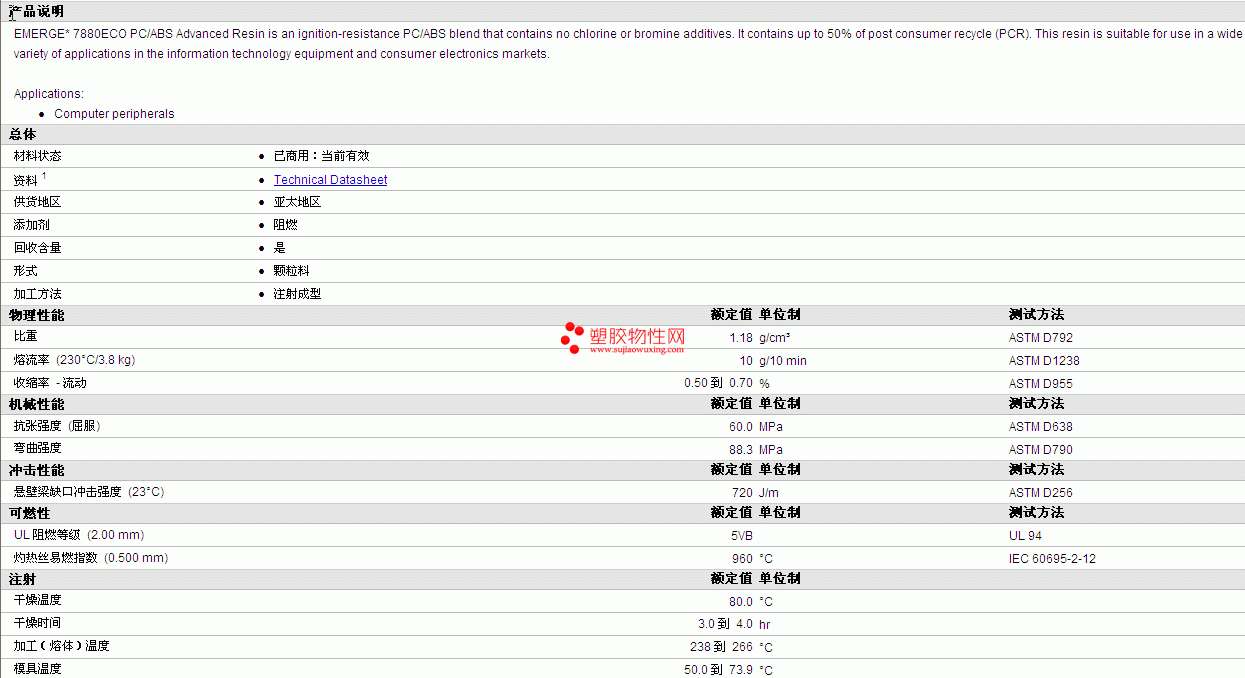
Task: Click the UL 阻燃等级 (2.00 mm) label
Action: click(x=79, y=535)
